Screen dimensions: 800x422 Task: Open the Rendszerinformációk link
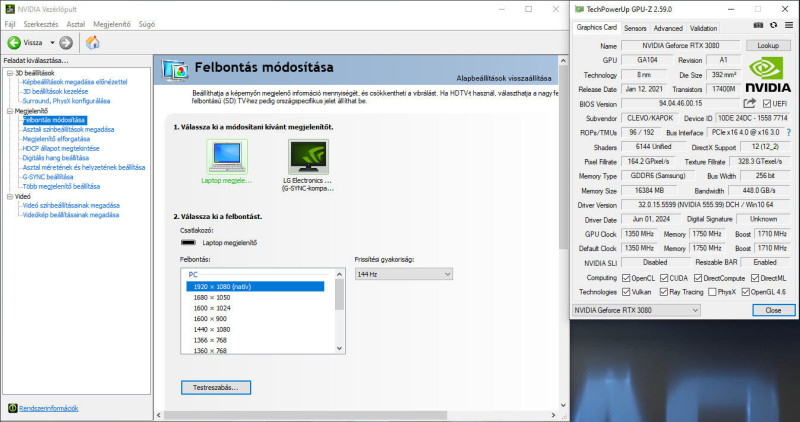pos(48,408)
